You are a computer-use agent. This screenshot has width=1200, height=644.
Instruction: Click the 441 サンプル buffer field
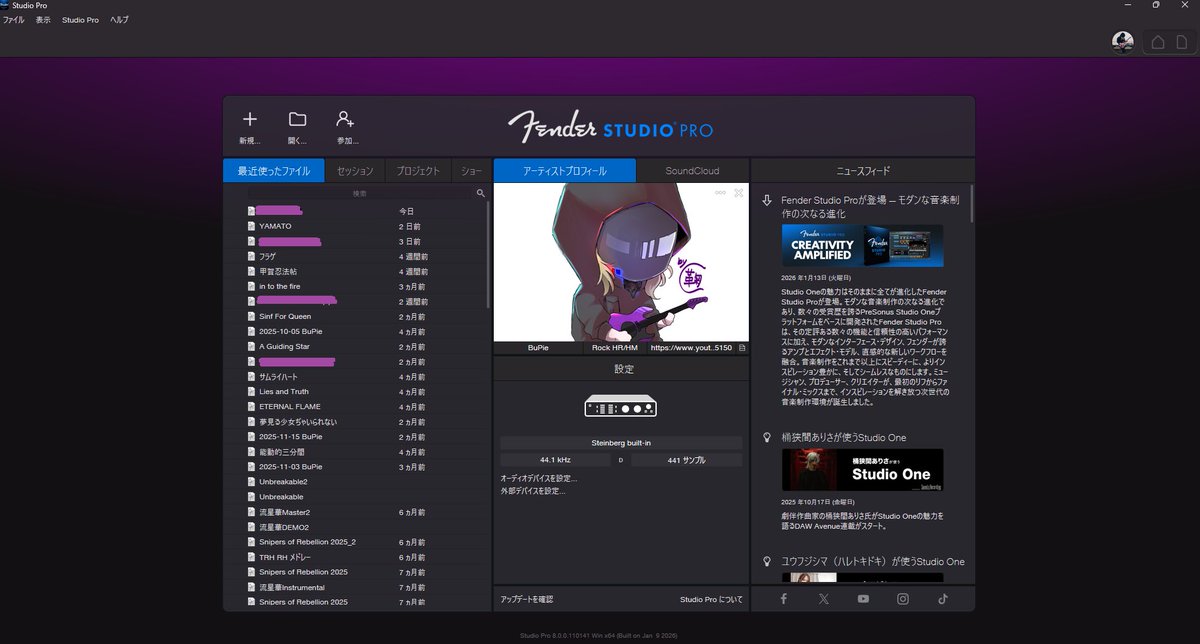[x=687, y=460]
